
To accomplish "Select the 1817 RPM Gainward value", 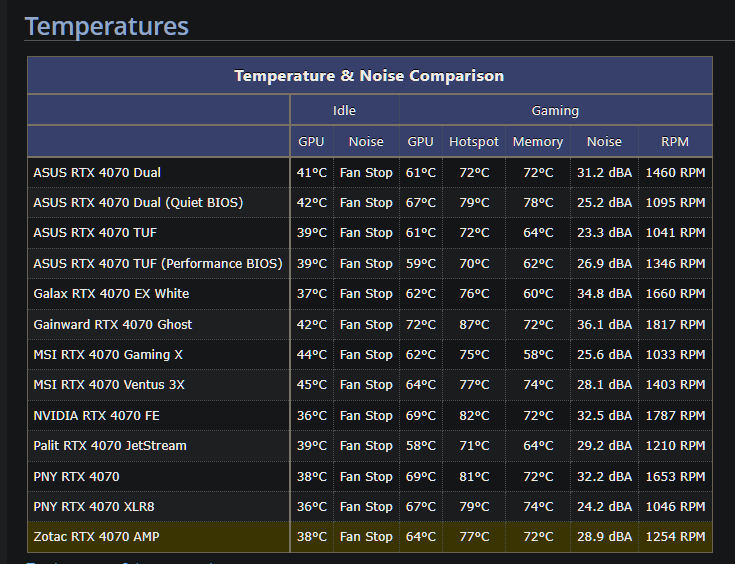I will (x=675, y=324).
